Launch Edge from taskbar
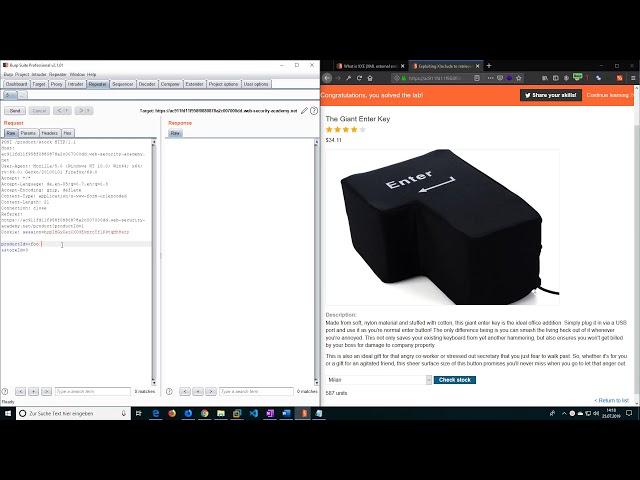The height and width of the screenshot is (480, 640). click(156, 413)
